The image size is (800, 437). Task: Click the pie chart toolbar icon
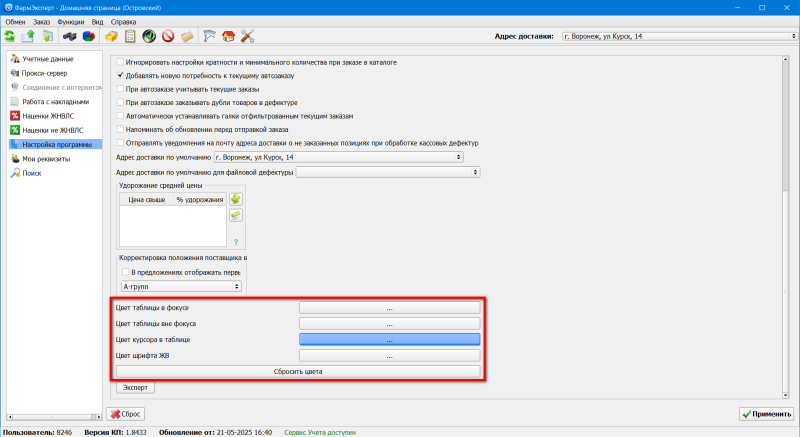point(88,37)
